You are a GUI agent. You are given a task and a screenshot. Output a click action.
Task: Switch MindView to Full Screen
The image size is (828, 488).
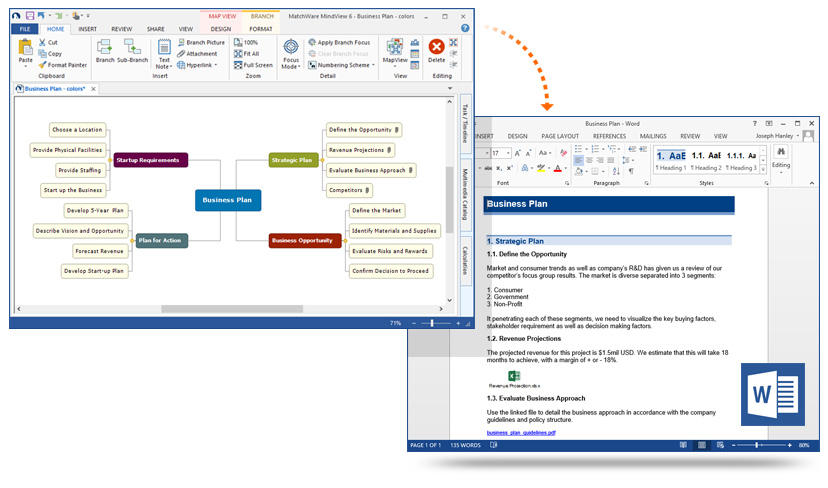click(253, 65)
